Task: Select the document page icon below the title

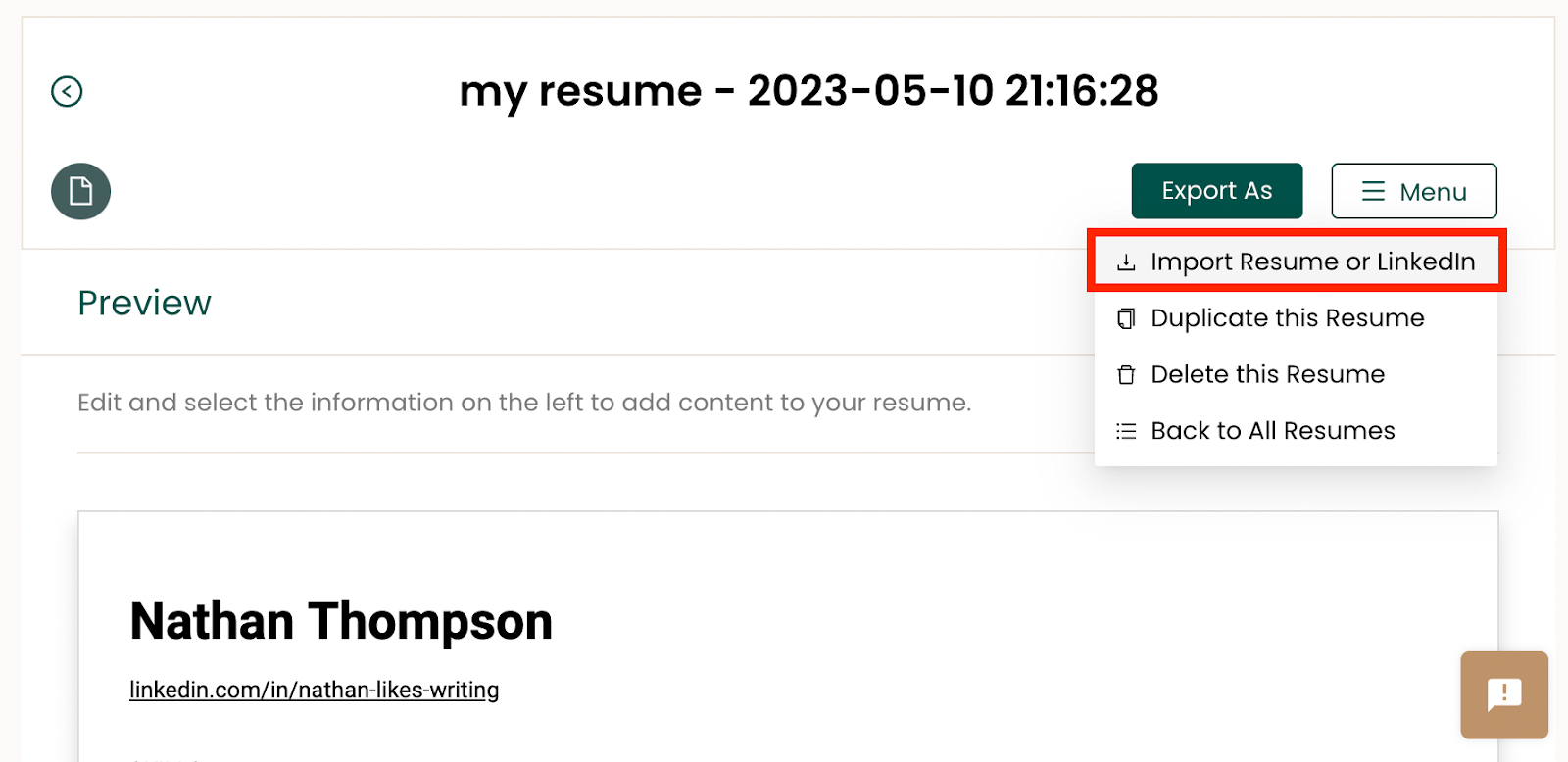Action: click(x=80, y=191)
